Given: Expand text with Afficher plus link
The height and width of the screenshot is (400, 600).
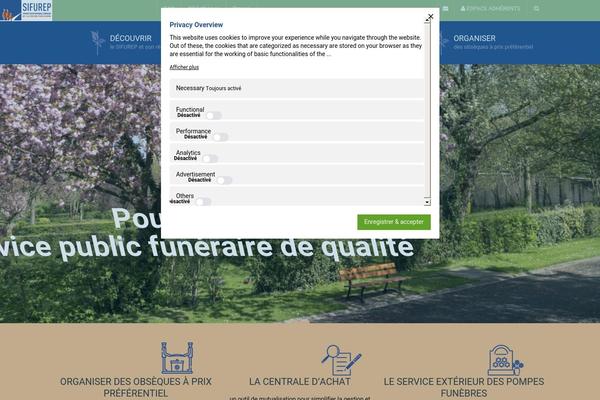Looking at the screenshot, I should (184, 67).
